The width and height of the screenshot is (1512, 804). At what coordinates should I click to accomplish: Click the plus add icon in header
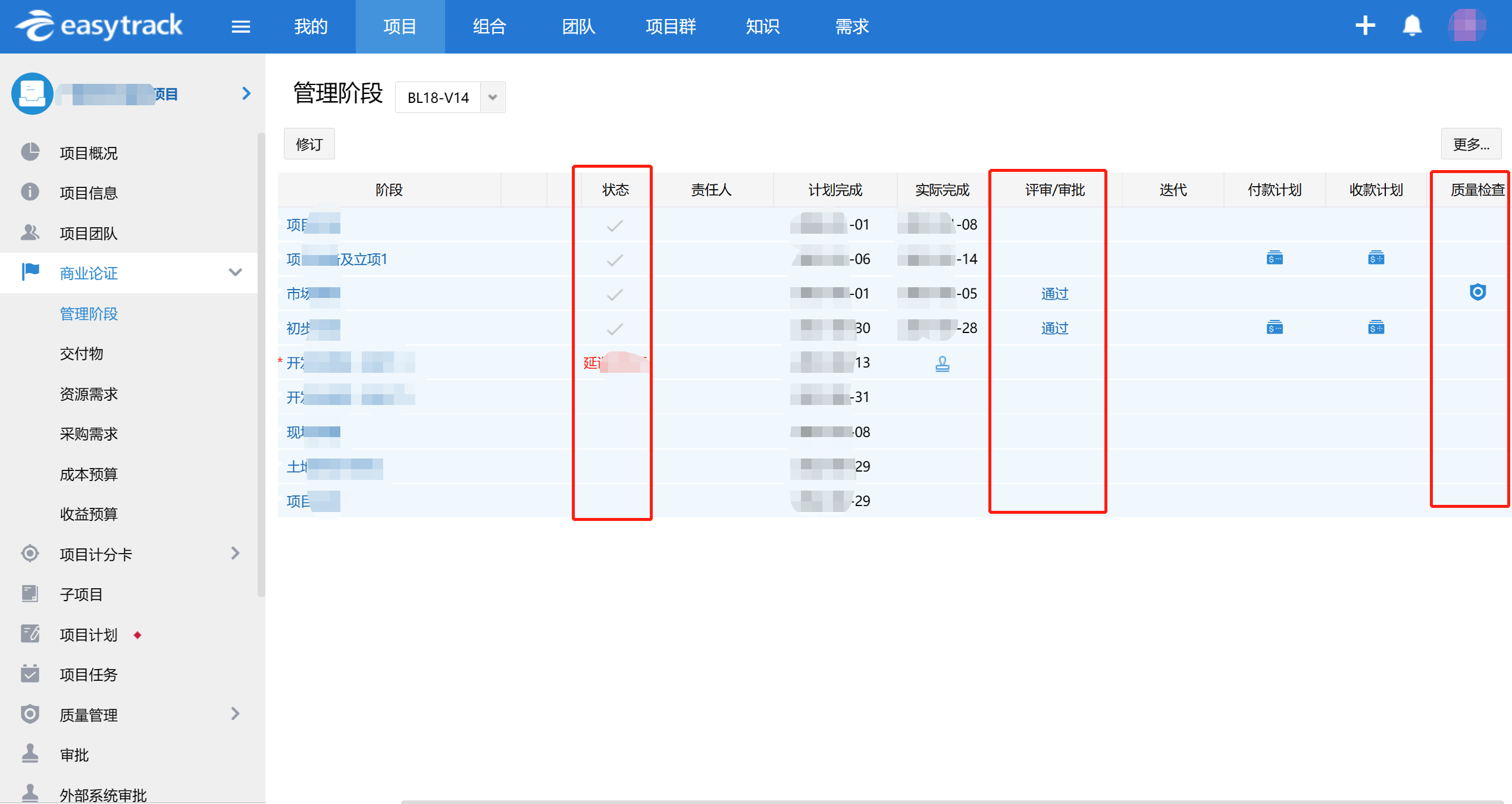[x=1365, y=26]
